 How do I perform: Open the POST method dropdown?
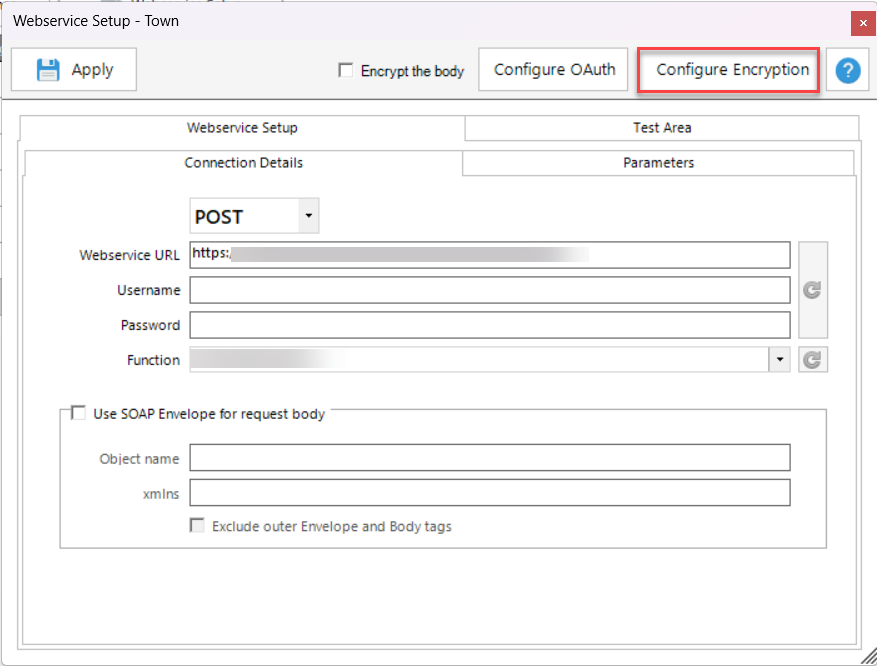pyautogui.click(x=308, y=216)
